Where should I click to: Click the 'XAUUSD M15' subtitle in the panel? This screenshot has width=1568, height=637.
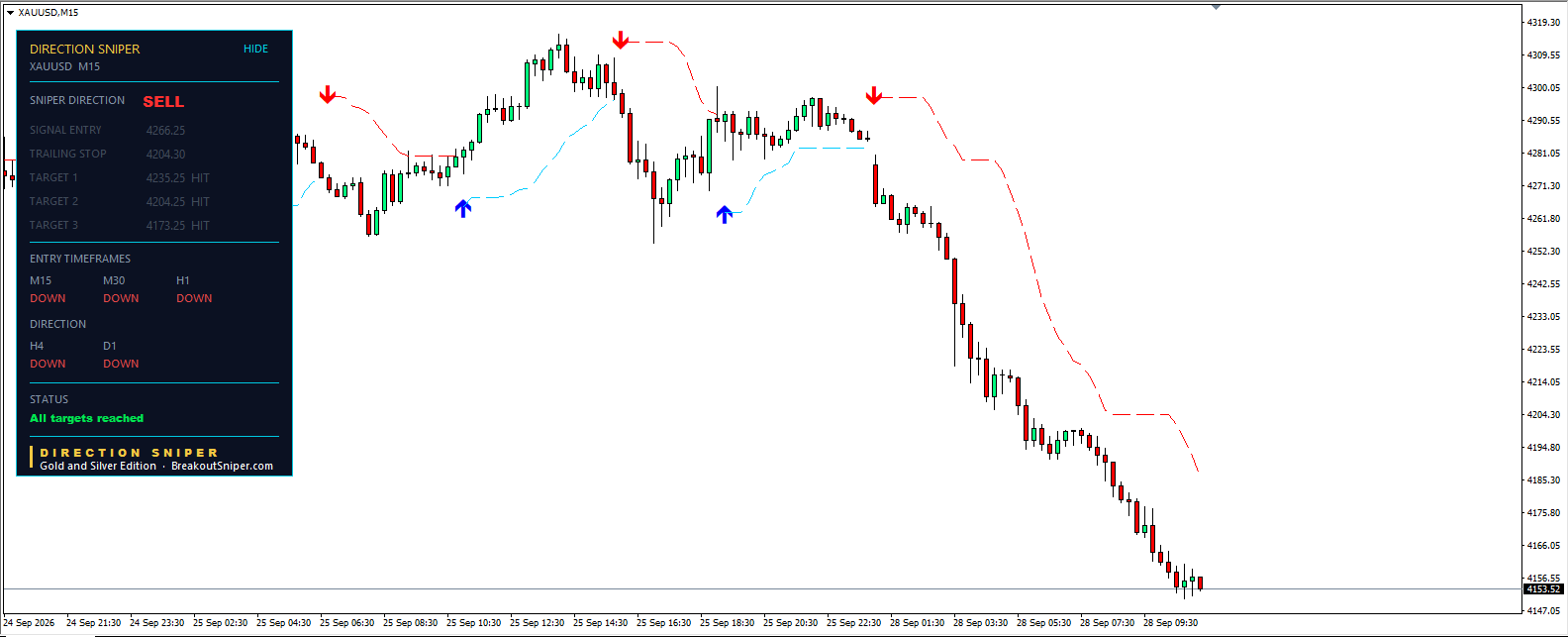[x=64, y=66]
